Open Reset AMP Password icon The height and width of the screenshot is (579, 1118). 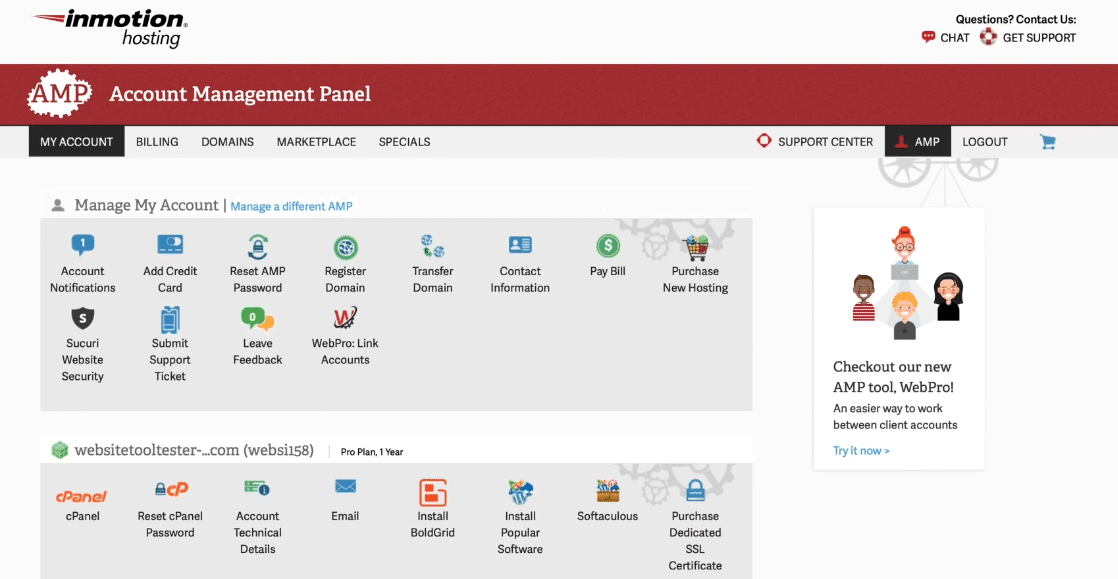(257, 247)
